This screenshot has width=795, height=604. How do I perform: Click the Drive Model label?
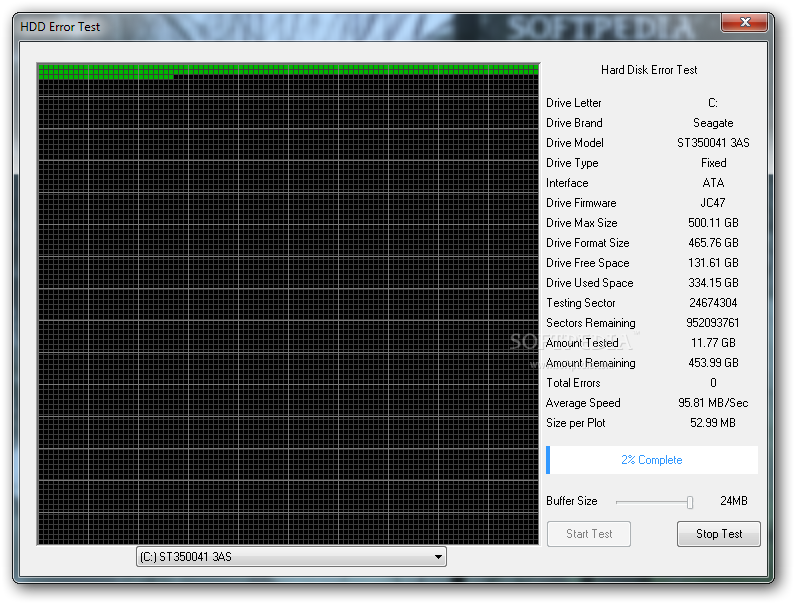click(574, 143)
